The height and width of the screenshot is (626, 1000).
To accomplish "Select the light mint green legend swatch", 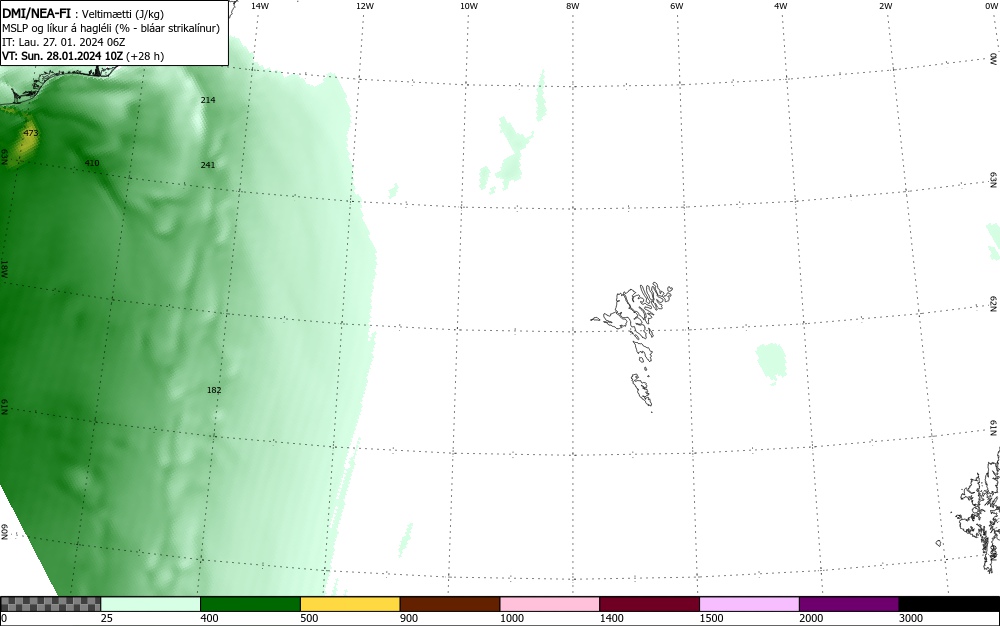I will [x=151, y=604].
